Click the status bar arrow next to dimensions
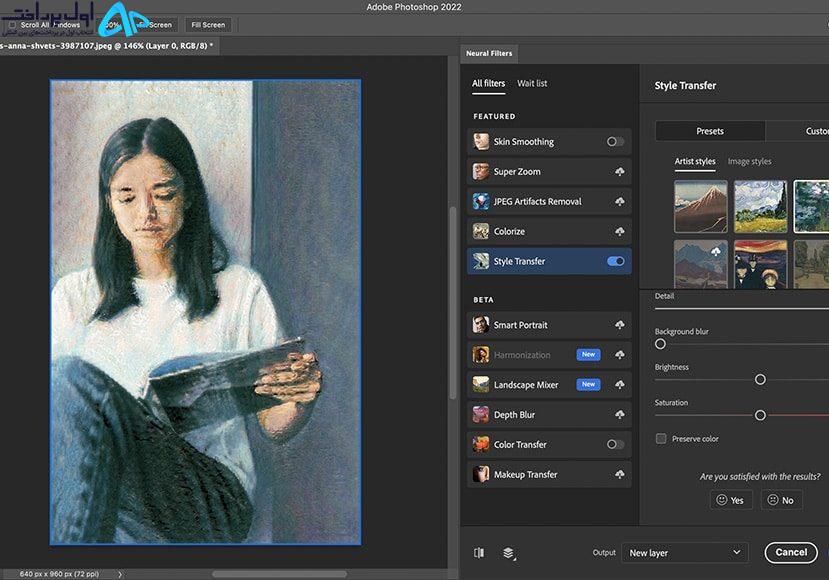 pyautogui.click(x=120, y=574)
